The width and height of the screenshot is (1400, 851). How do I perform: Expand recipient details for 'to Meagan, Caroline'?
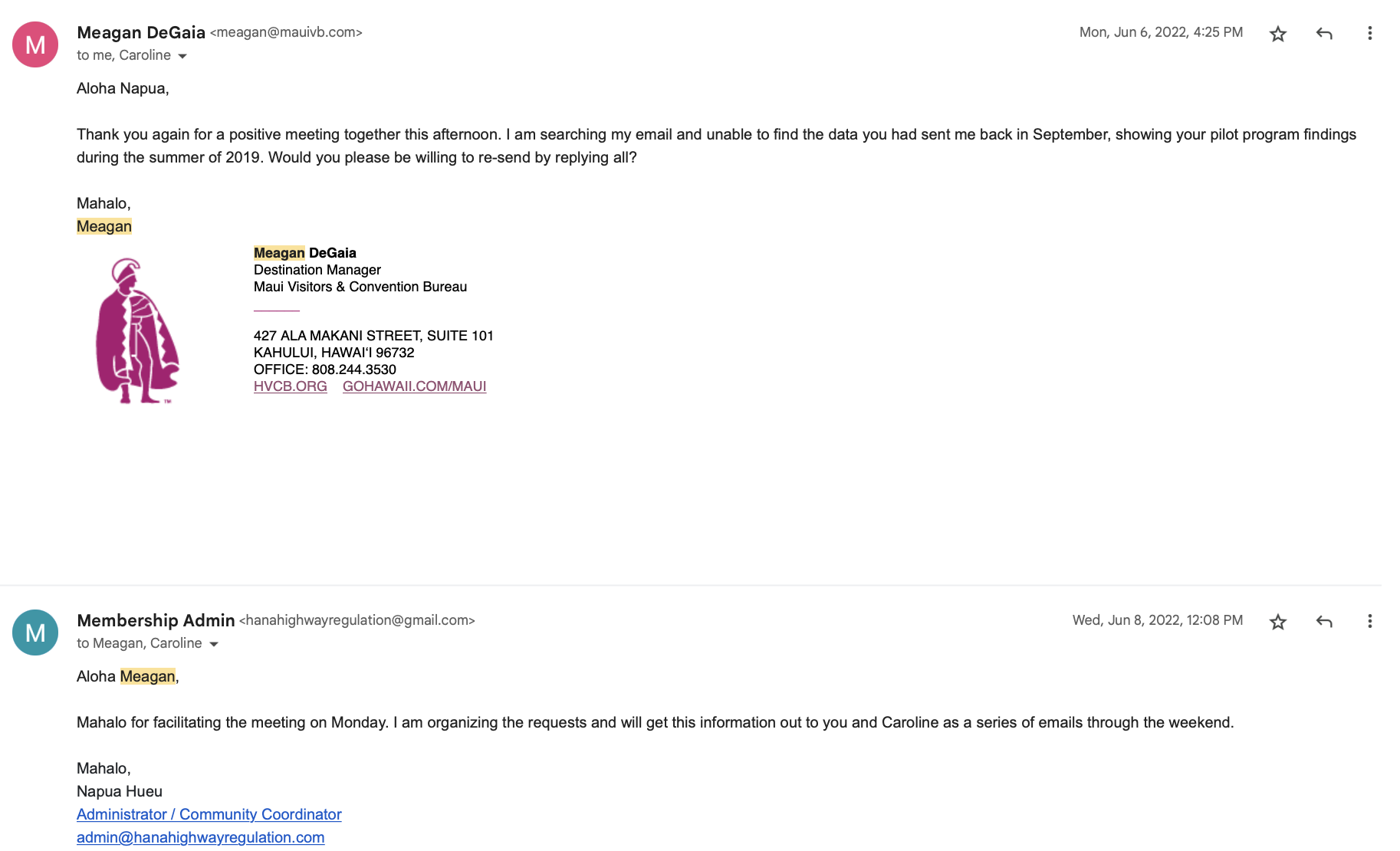tap(214, 644)
